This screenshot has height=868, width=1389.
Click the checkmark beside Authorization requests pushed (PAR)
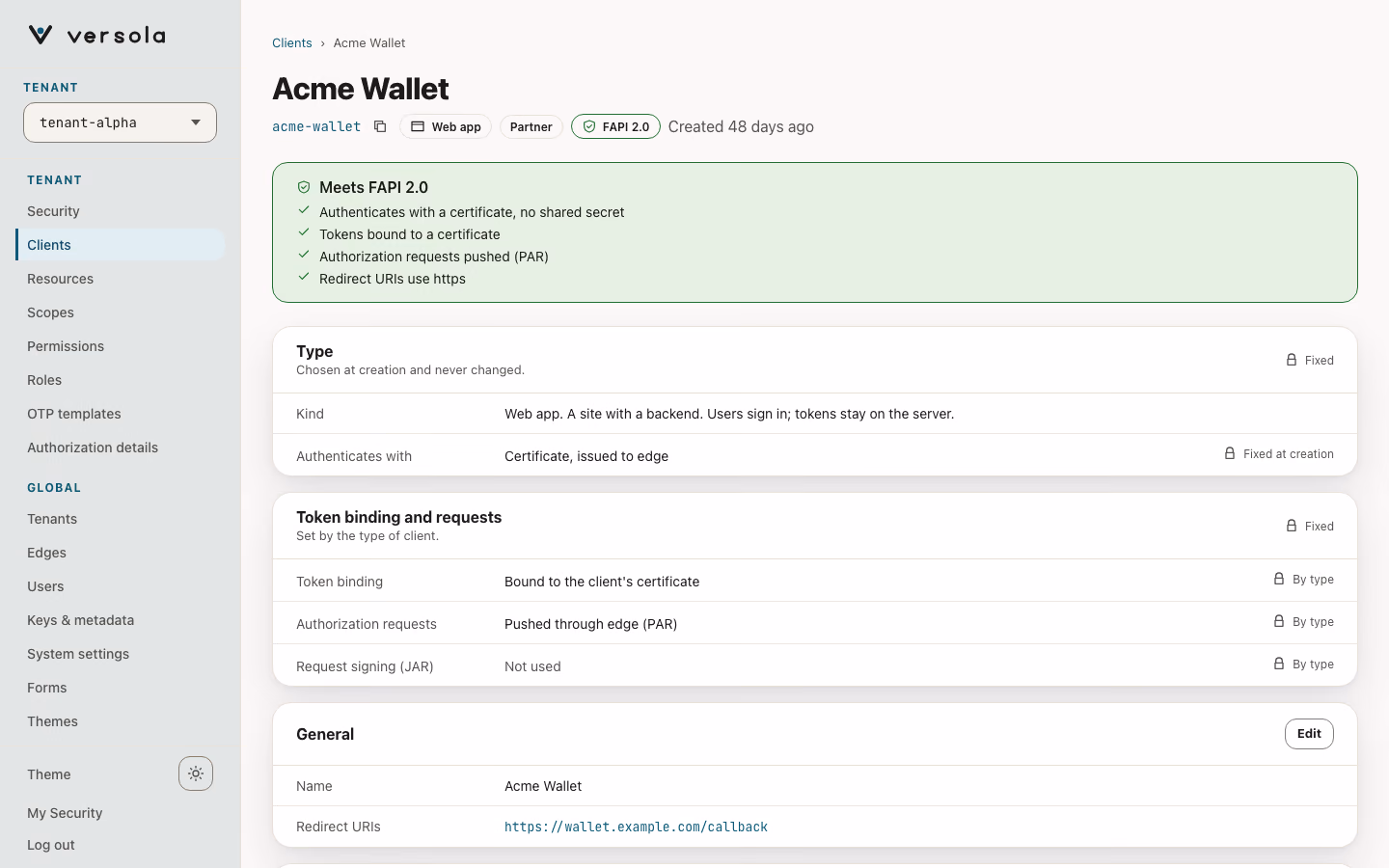pos(304,255)
